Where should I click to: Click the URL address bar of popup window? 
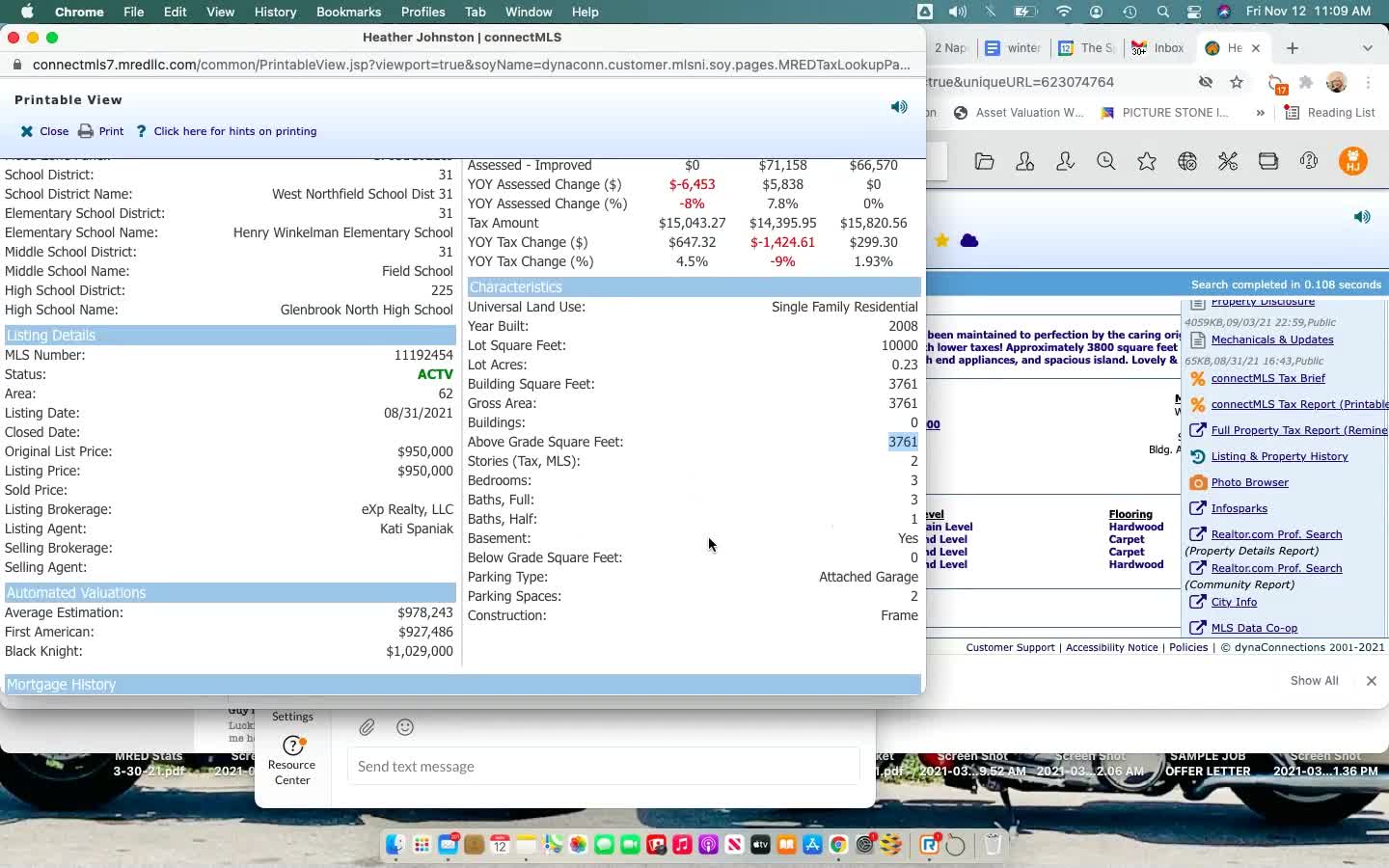click(471, 65)
